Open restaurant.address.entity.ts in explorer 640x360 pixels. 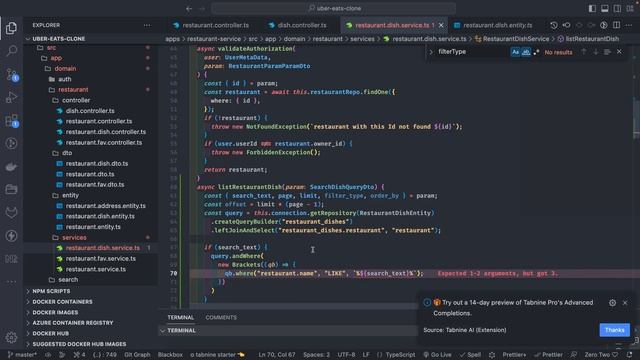tap(105, 206)
